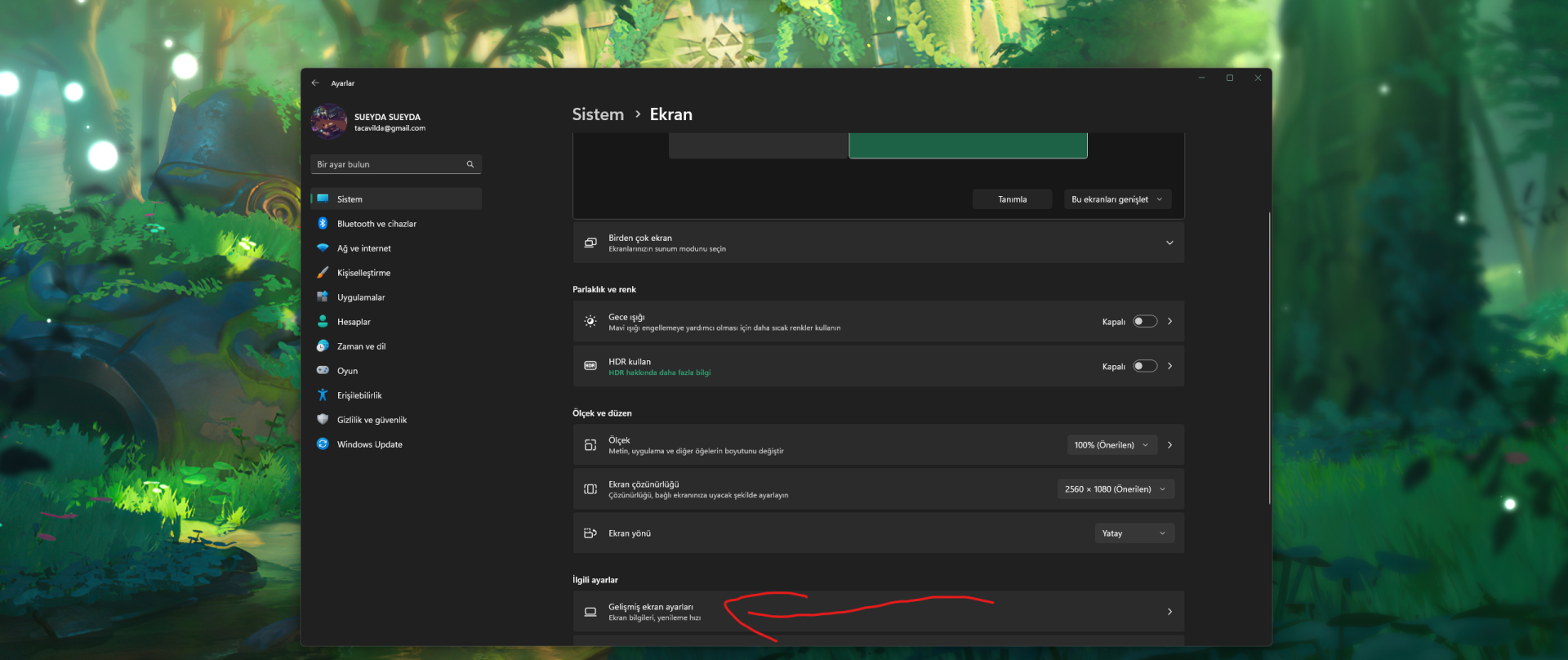
Task: Go to Hesaplar in the sidebar
Action: [x=396, y=322]
